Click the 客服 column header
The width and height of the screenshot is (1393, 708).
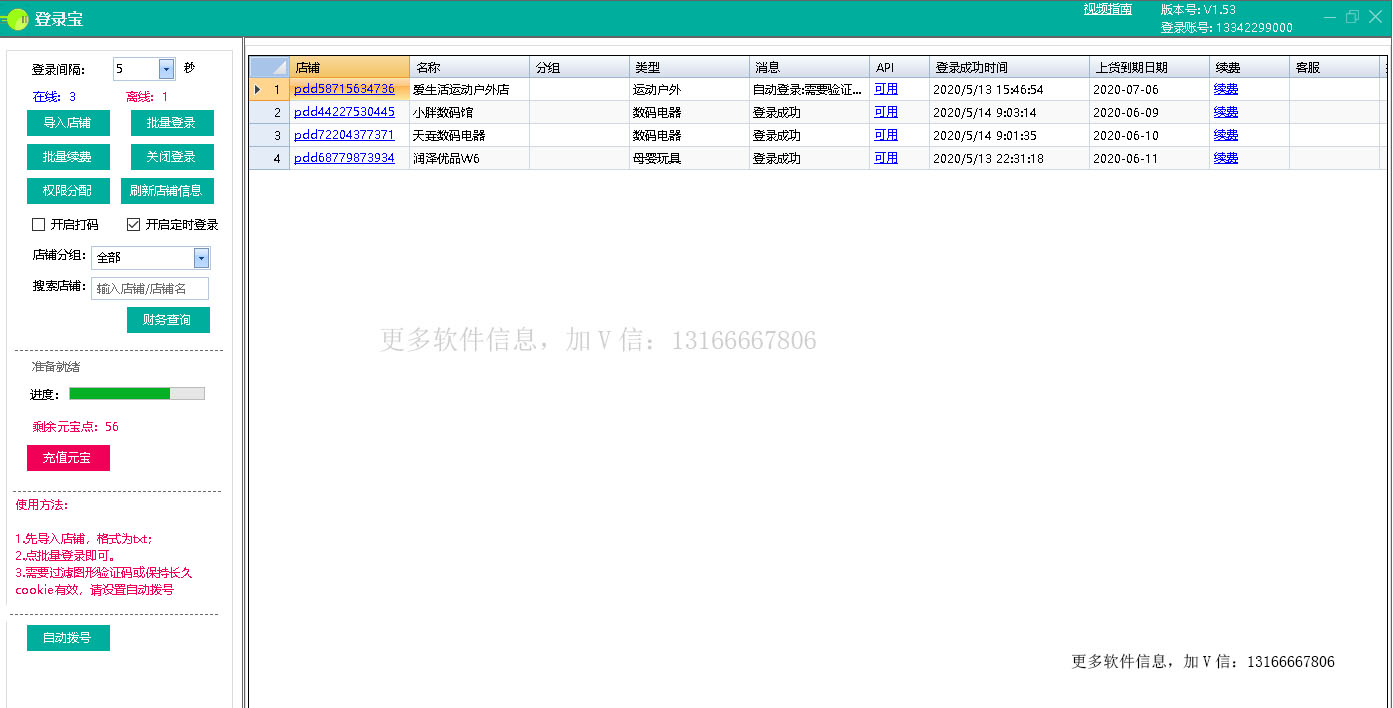pos(1335,67)
